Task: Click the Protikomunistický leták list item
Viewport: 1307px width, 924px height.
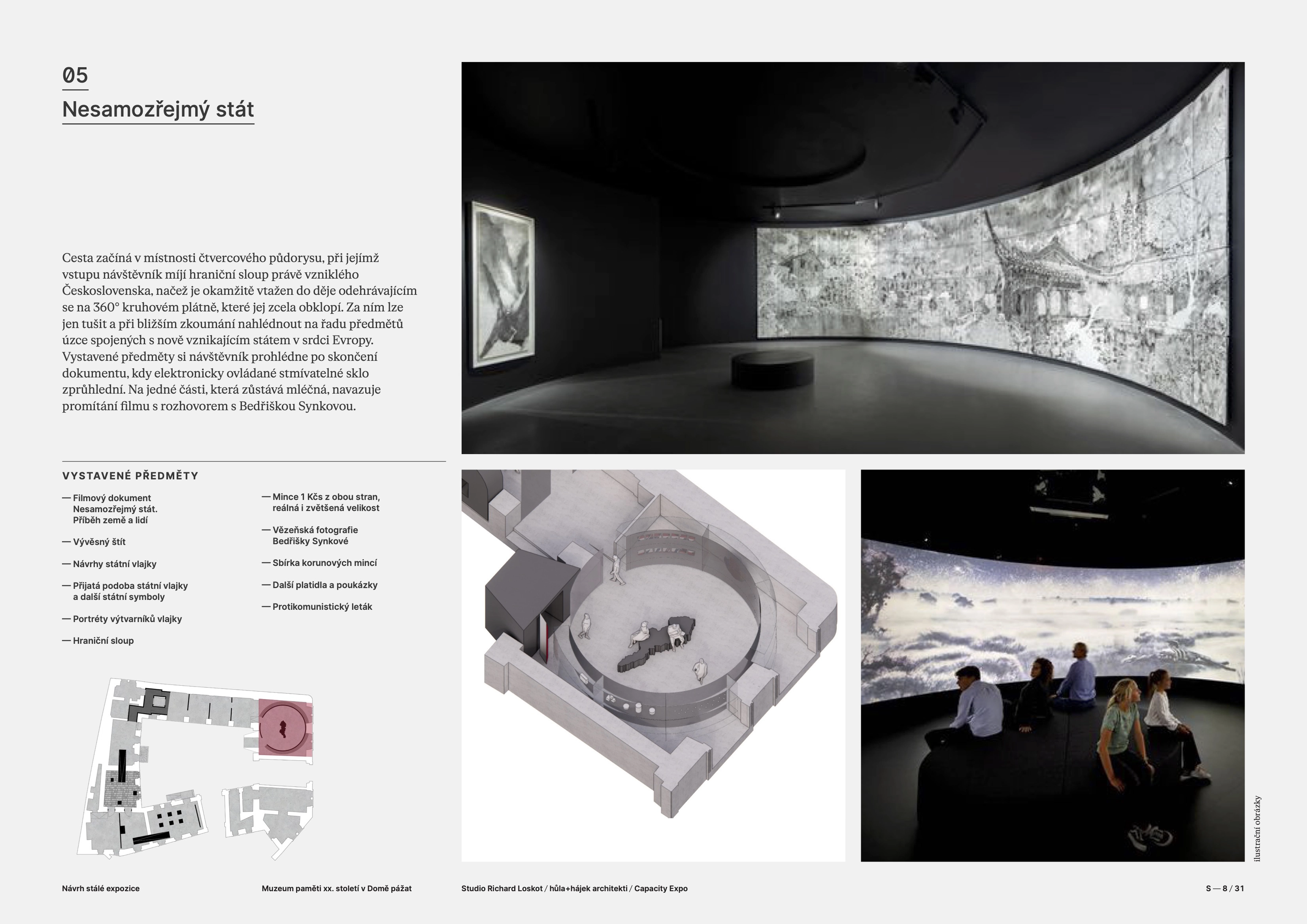Action: pyautogui.click(x=322, y=607)
